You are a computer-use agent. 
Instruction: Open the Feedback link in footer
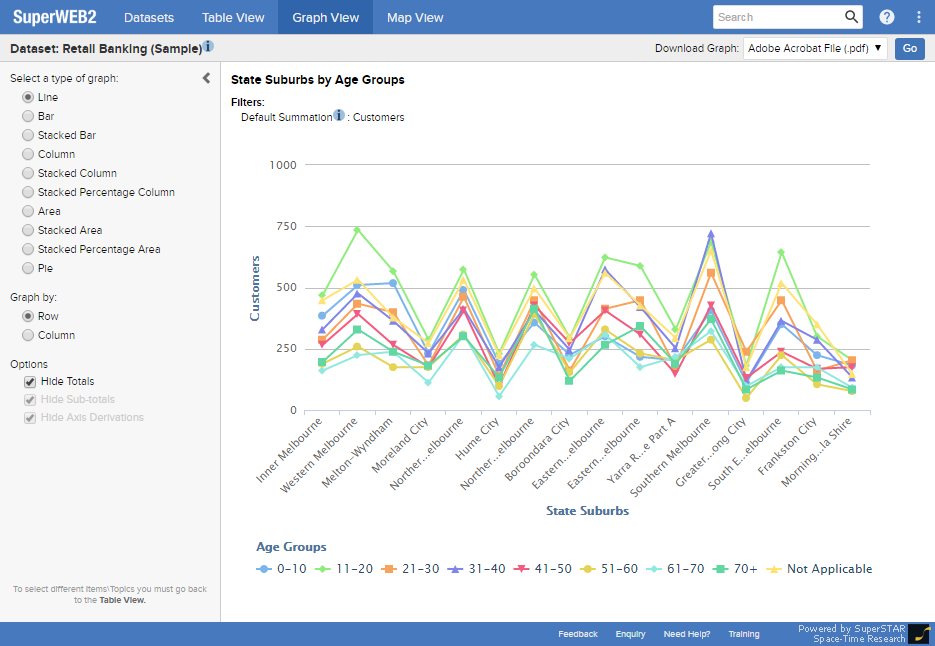point(578,634)
